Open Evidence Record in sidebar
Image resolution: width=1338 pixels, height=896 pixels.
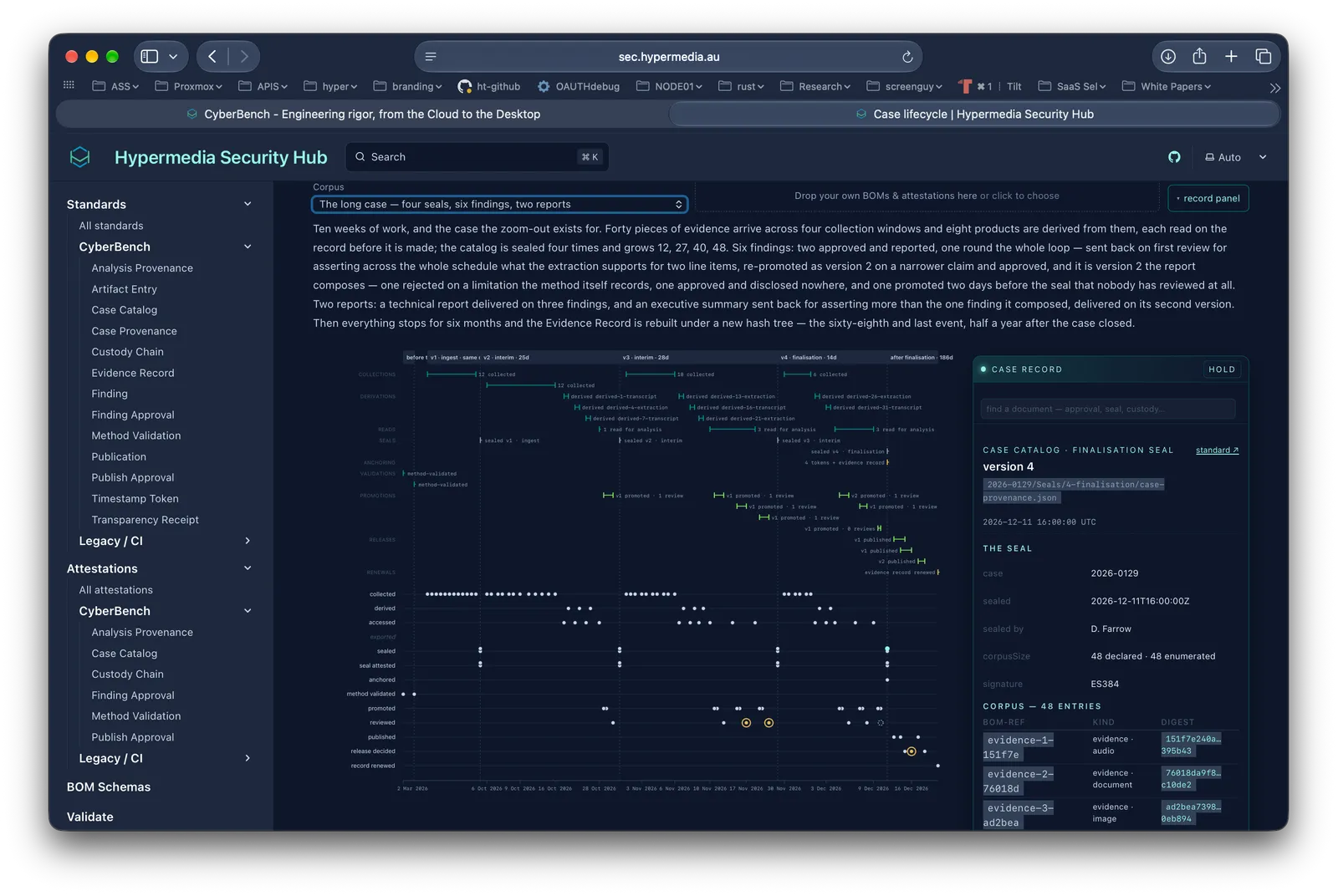tap(133, 373)
